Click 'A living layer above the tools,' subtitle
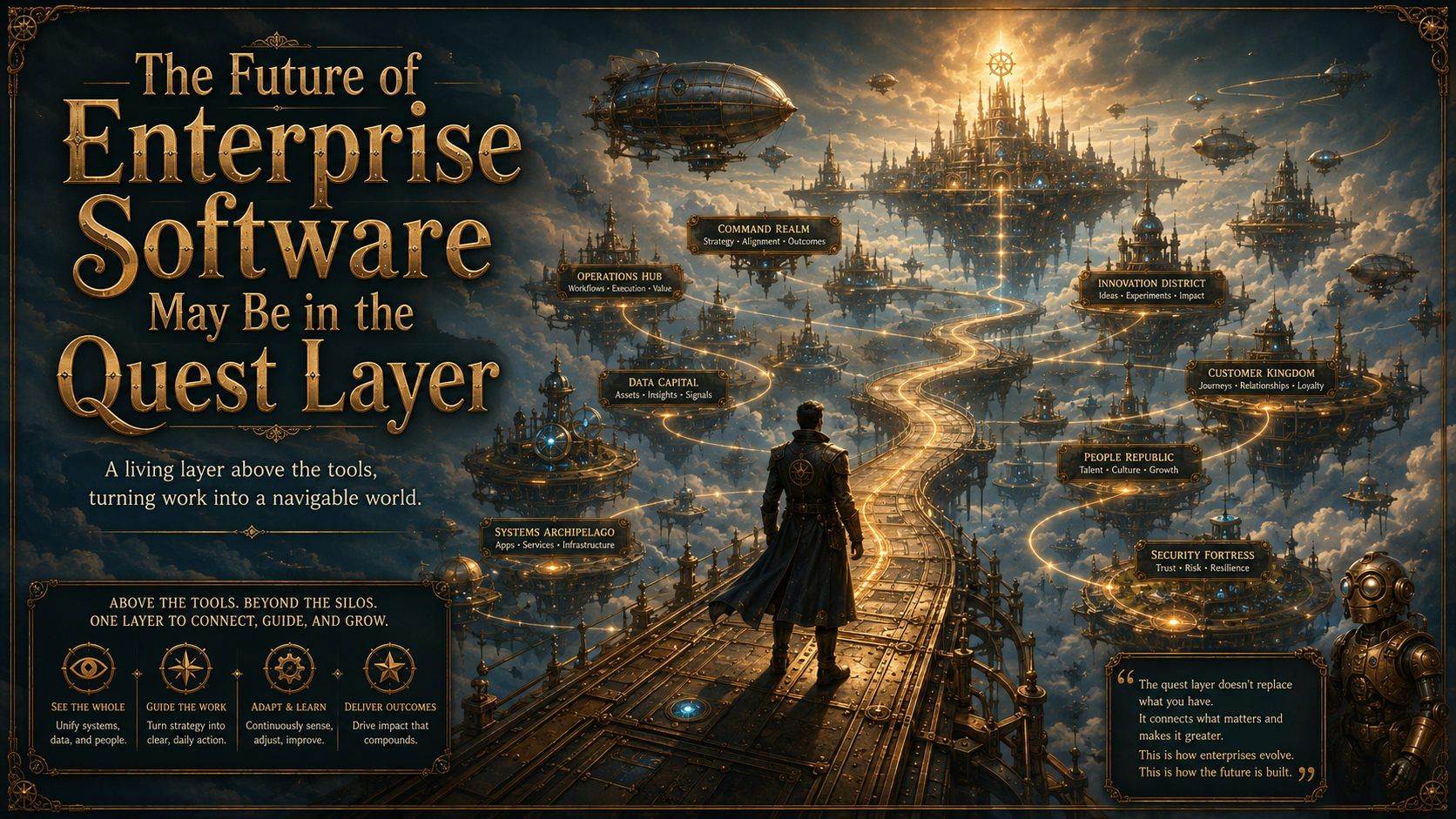The width and height of the screenshot is (1456, 819). coord(241,469)
